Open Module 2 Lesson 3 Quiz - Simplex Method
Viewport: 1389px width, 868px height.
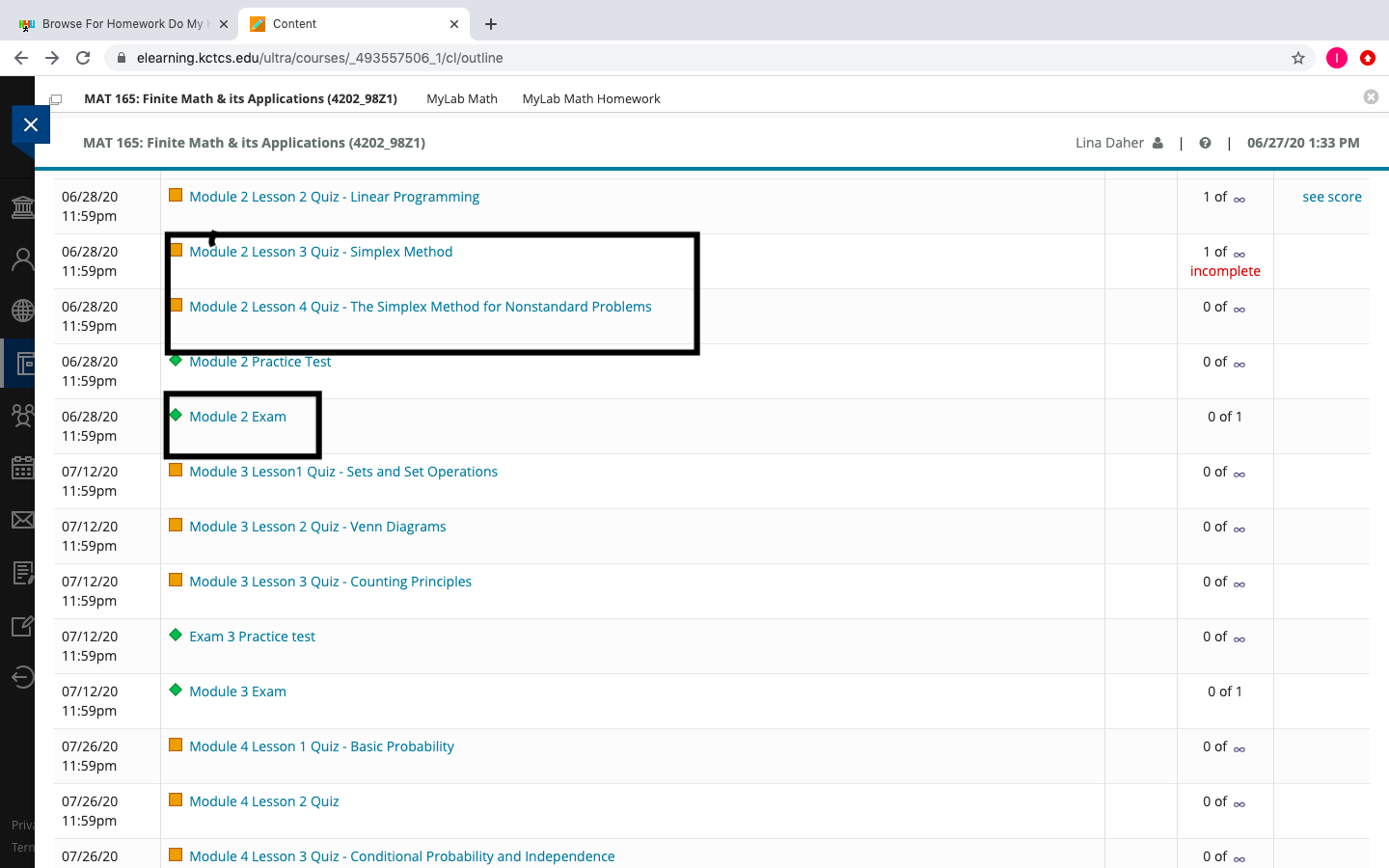click(x=320, y=252)
